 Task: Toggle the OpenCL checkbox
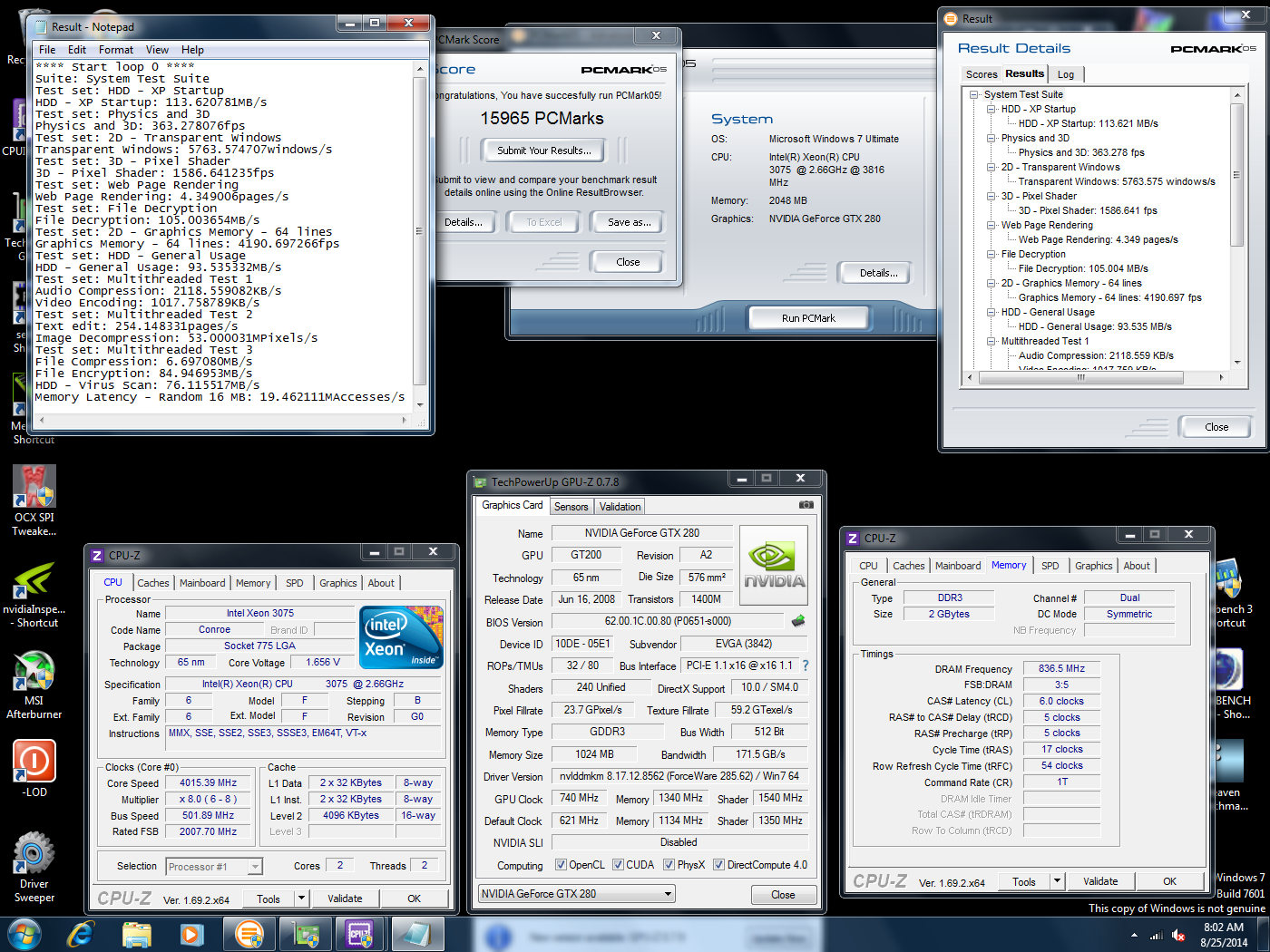pyautogui.click(x=561, y=865)
